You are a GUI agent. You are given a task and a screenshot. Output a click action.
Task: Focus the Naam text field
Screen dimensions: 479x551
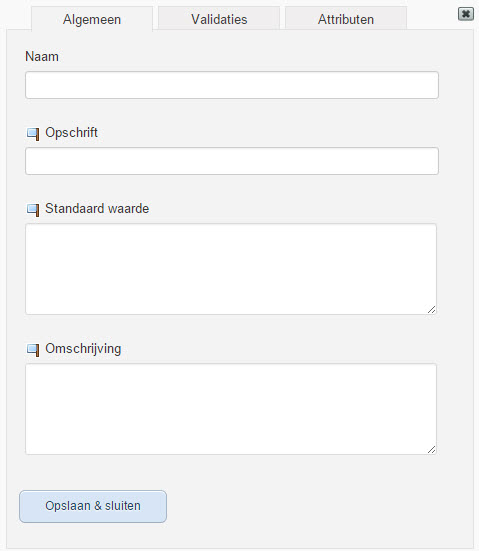[232, 85]
